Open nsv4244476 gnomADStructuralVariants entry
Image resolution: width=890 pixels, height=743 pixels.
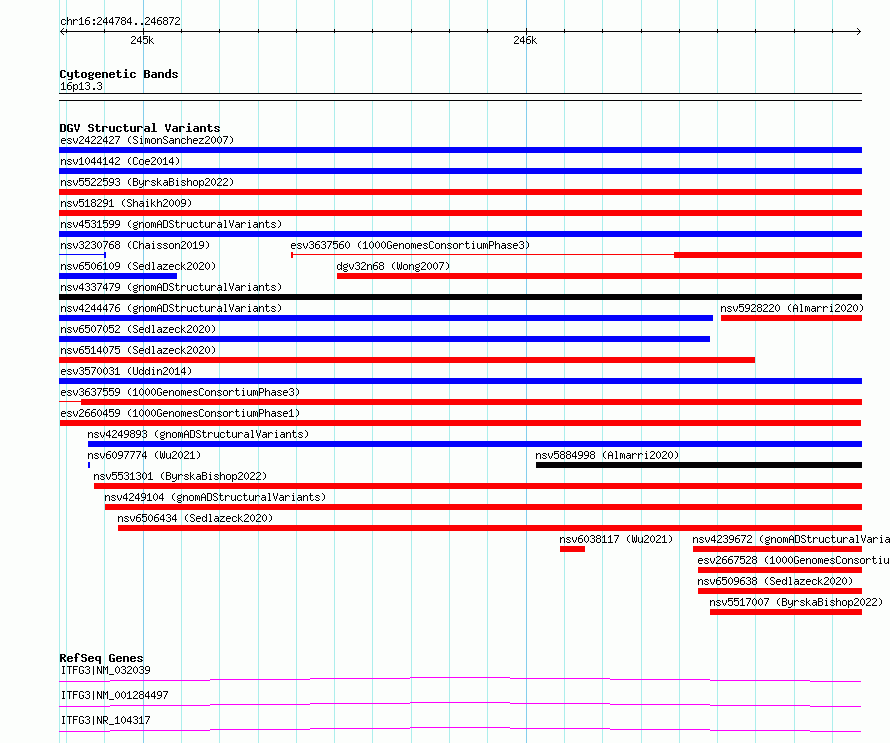click(x=171, y=308)
